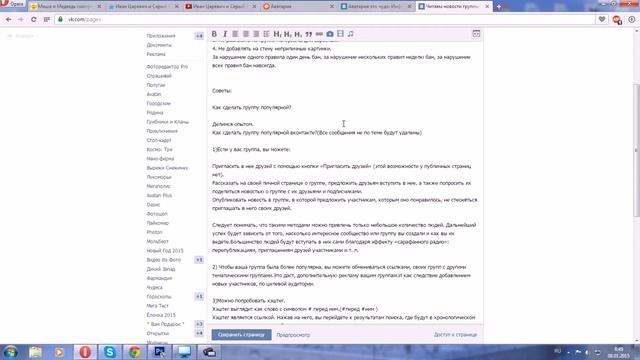Screen dimensions: 640x360
Task: Insert bulleted list in editor
Action: click(267, 34)
